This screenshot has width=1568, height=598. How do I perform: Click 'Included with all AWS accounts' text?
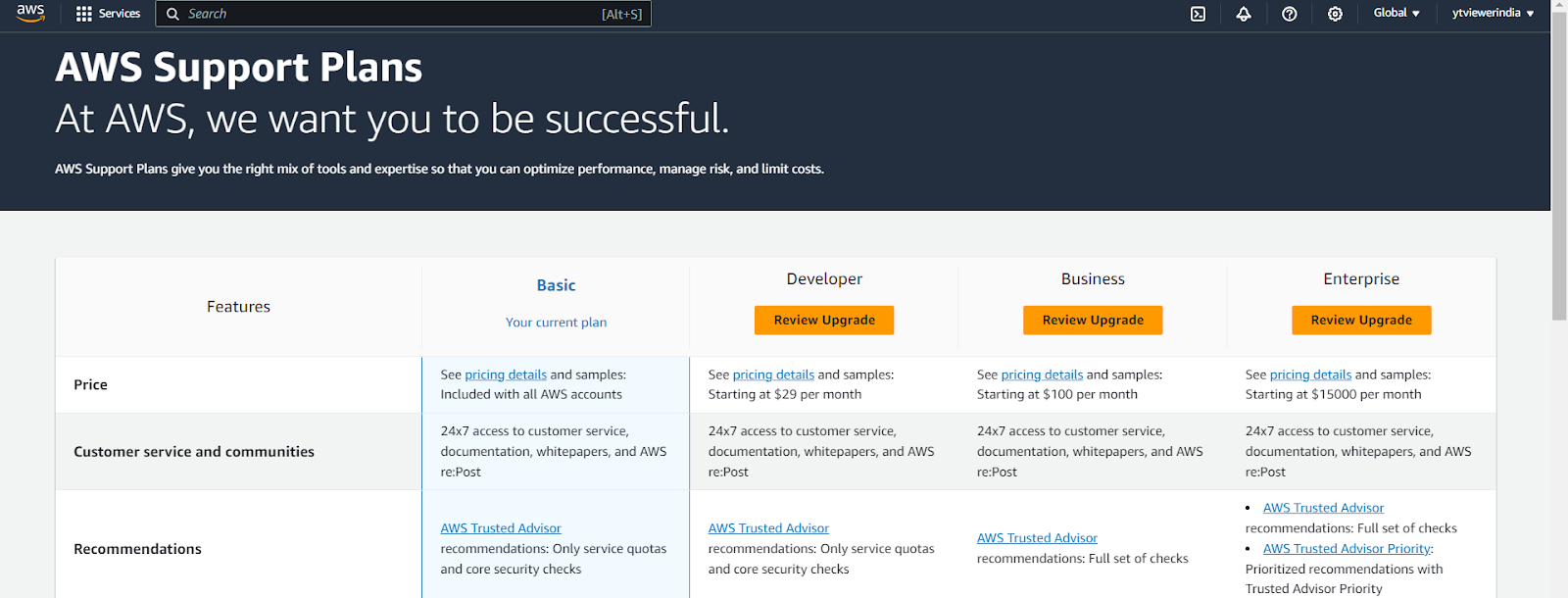(x=531, y=394)
